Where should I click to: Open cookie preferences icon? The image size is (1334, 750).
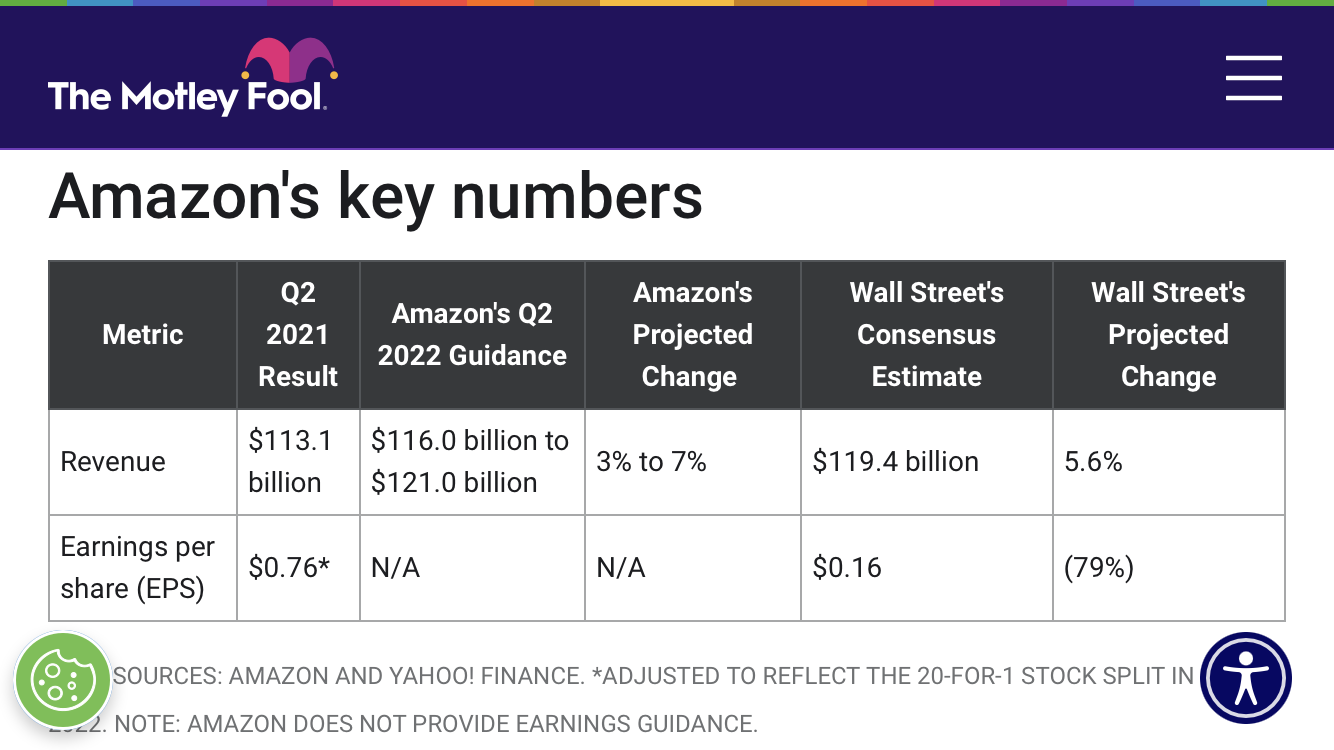click(x=63, y=680)
